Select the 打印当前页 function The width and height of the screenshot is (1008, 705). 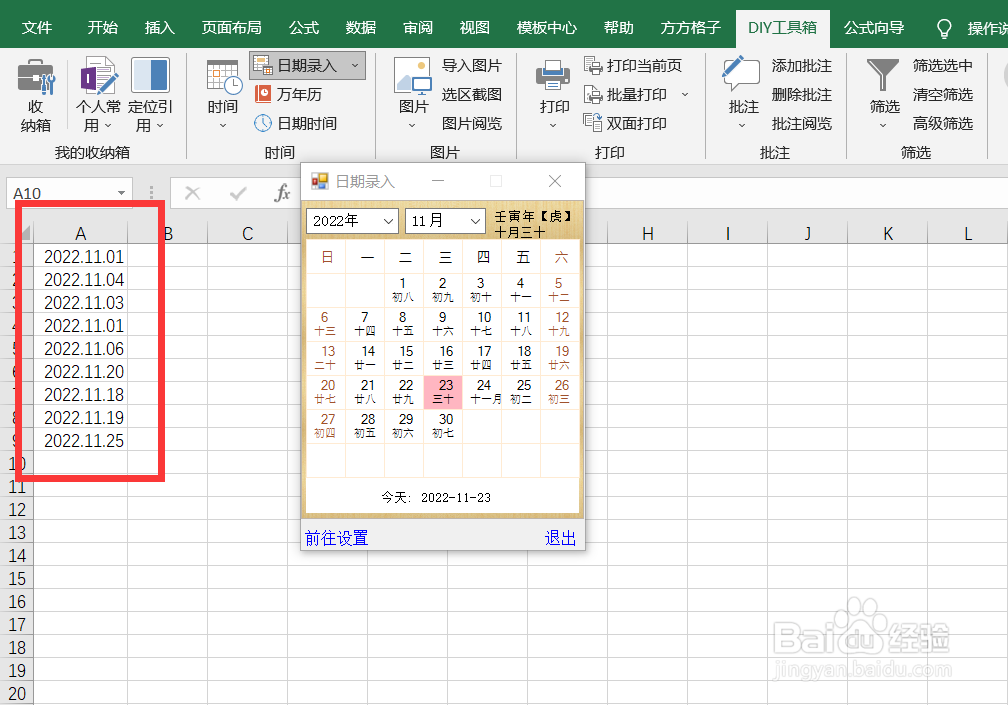point(634,65)
